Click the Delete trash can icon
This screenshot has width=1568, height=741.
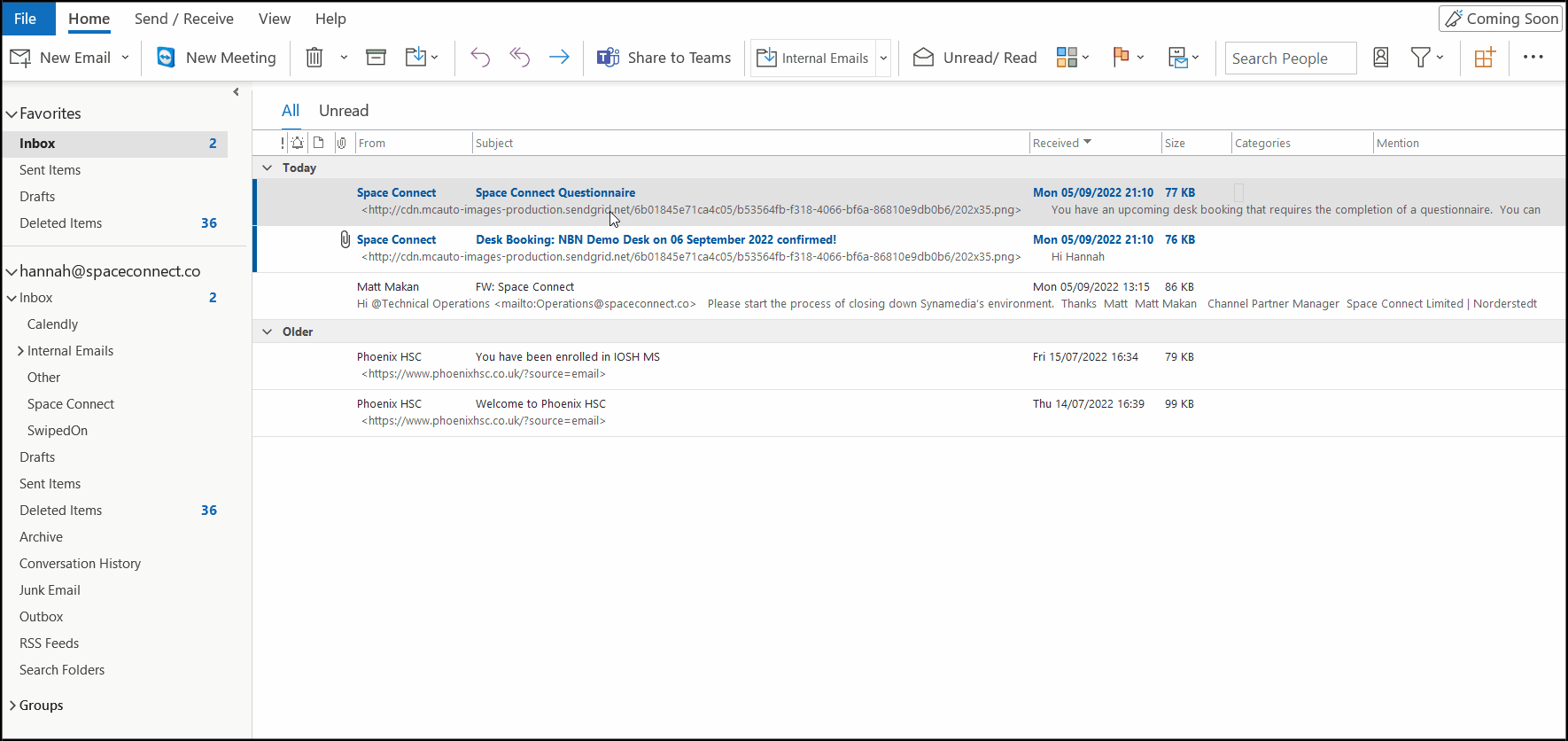point(314,58)
